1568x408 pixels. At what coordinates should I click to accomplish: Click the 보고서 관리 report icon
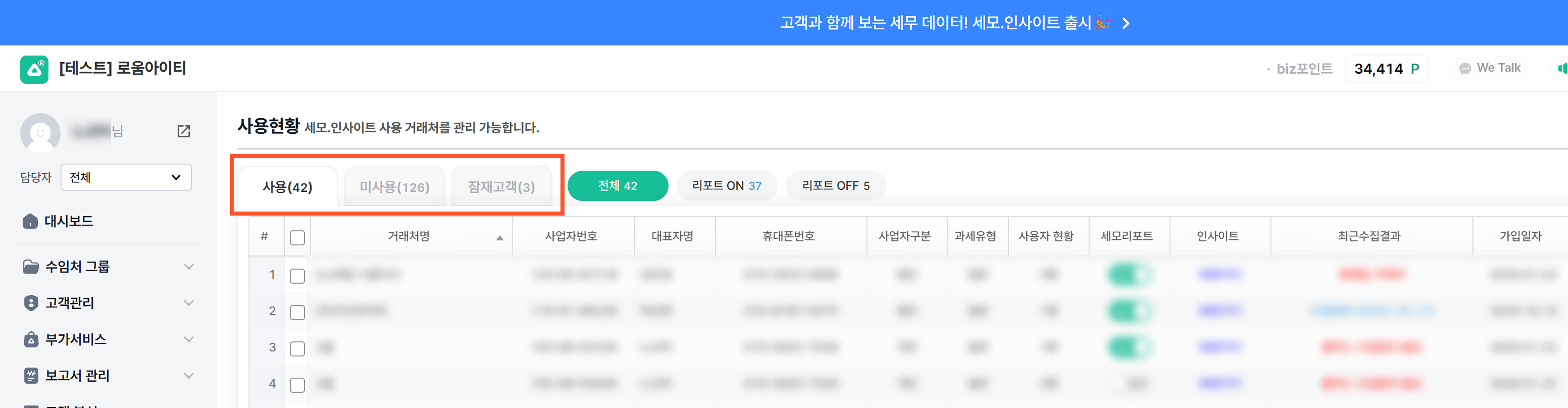point(30,376)
